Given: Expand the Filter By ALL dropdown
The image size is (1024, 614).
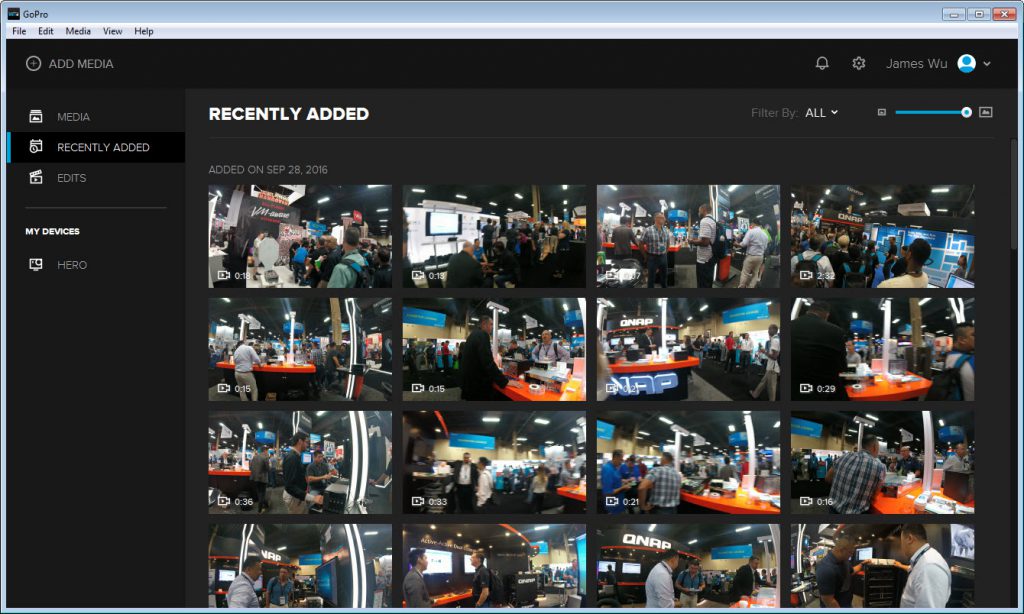Looking at the screenshot, I should [x=822, y=113].
